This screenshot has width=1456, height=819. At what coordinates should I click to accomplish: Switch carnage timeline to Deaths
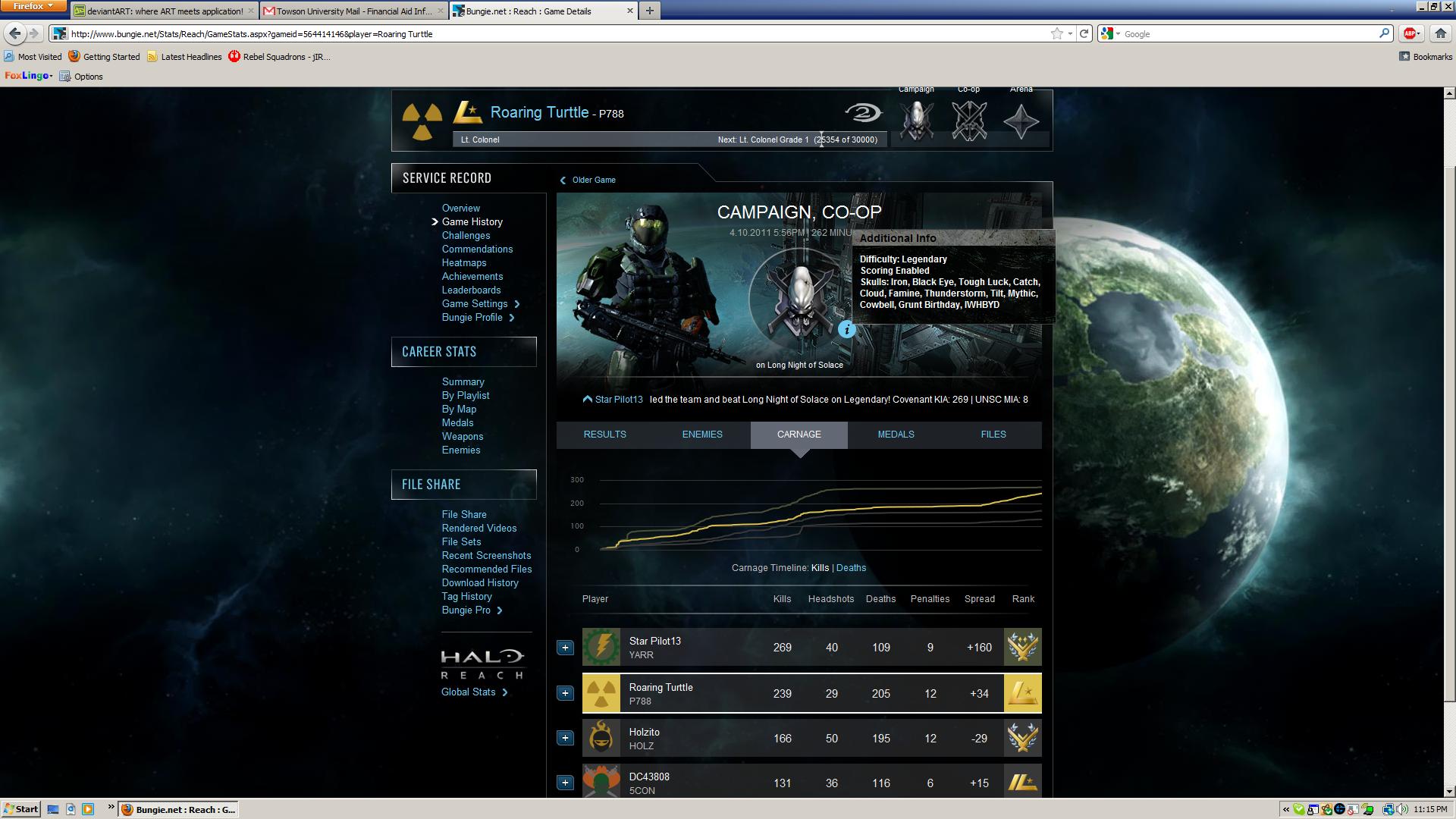coord(851,568)
